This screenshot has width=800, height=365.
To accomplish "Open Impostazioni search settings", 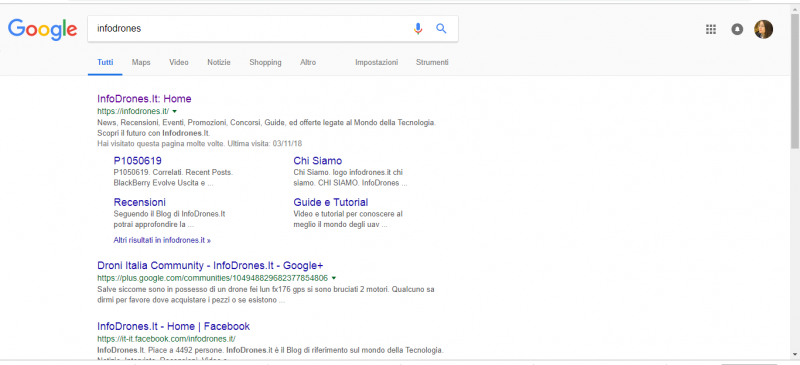I will 377,62.
